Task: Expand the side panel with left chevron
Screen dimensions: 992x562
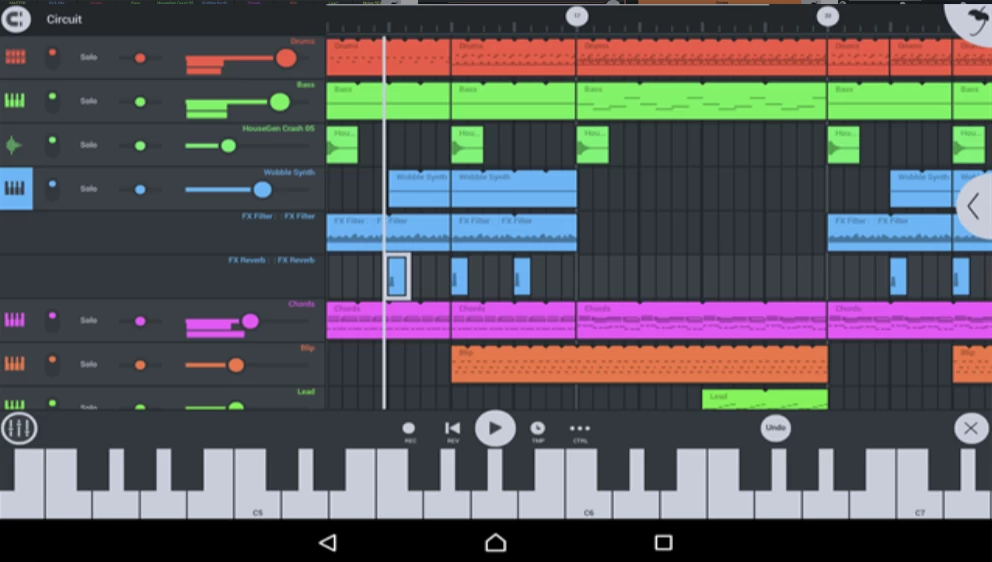Action: [x=973, y=207]
